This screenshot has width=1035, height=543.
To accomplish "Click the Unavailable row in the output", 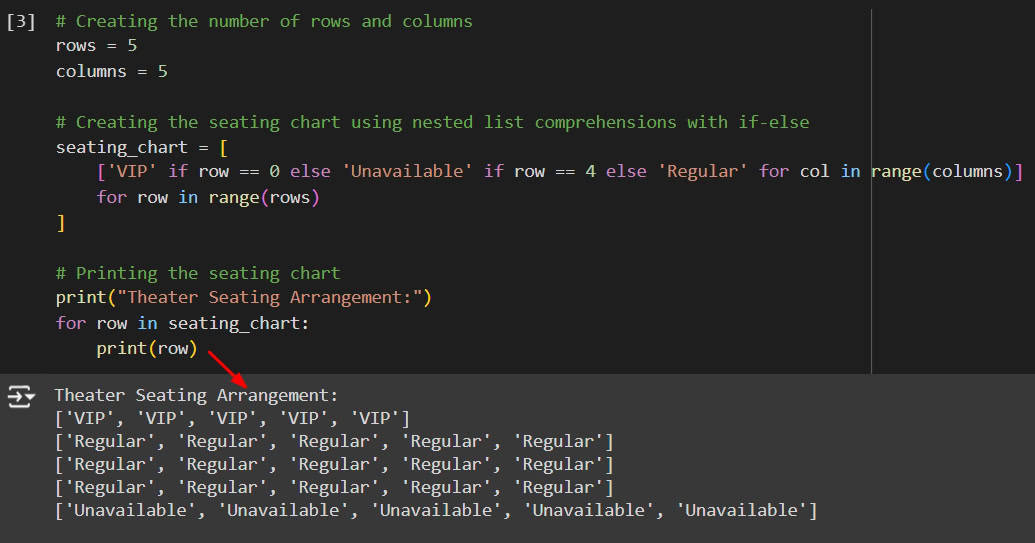I will 435,510.
